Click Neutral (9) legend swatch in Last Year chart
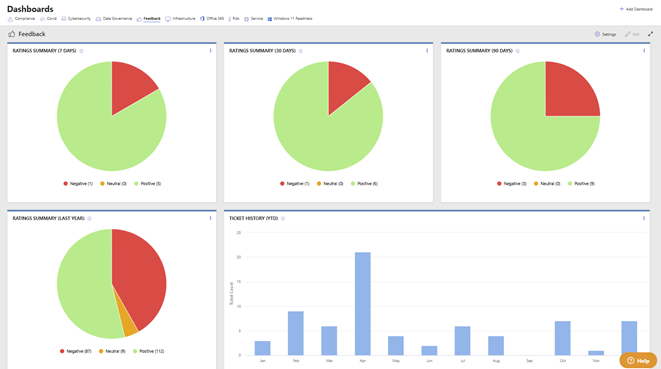Screen dimensions: 661x369 coord(101,351)
